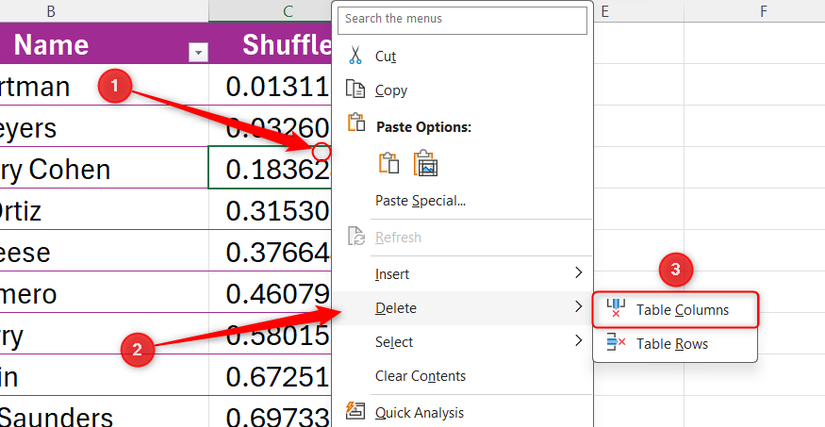The image size is (825, 427).
Task: Select the cell containing 0.69733
Action: (x=270, y=412)
